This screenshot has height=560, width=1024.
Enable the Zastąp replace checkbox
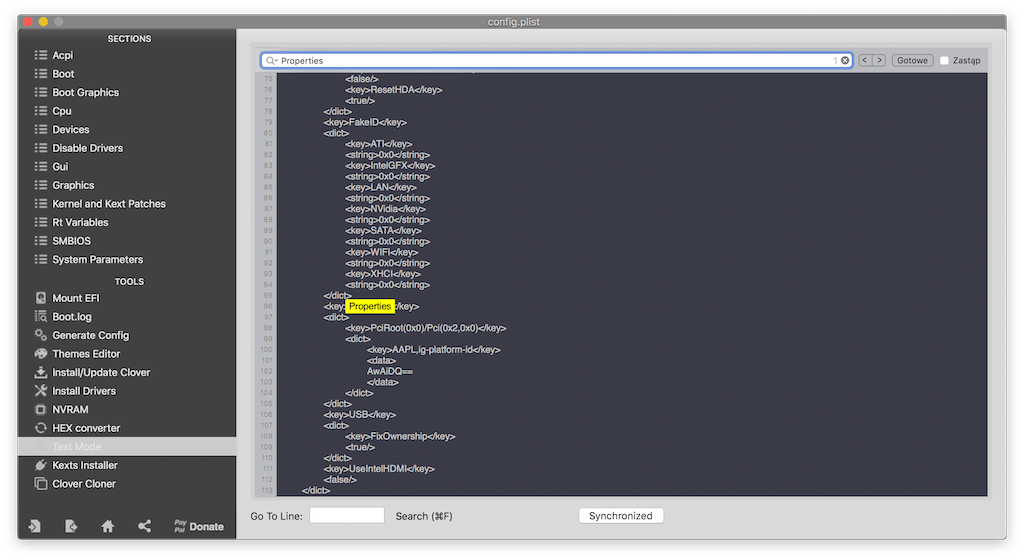945,60
